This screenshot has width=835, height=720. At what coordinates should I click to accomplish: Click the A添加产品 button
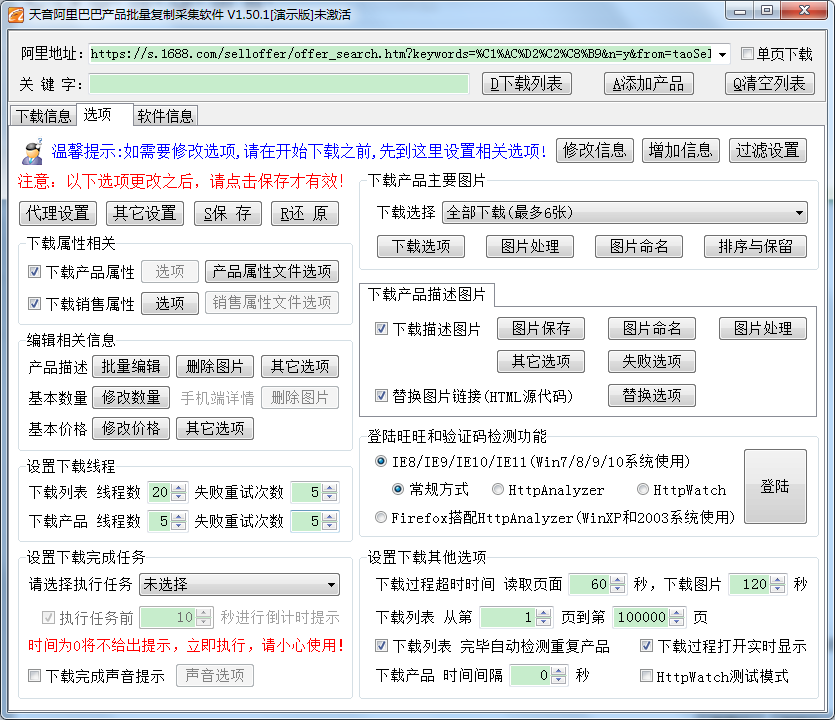tap(649, 84)
